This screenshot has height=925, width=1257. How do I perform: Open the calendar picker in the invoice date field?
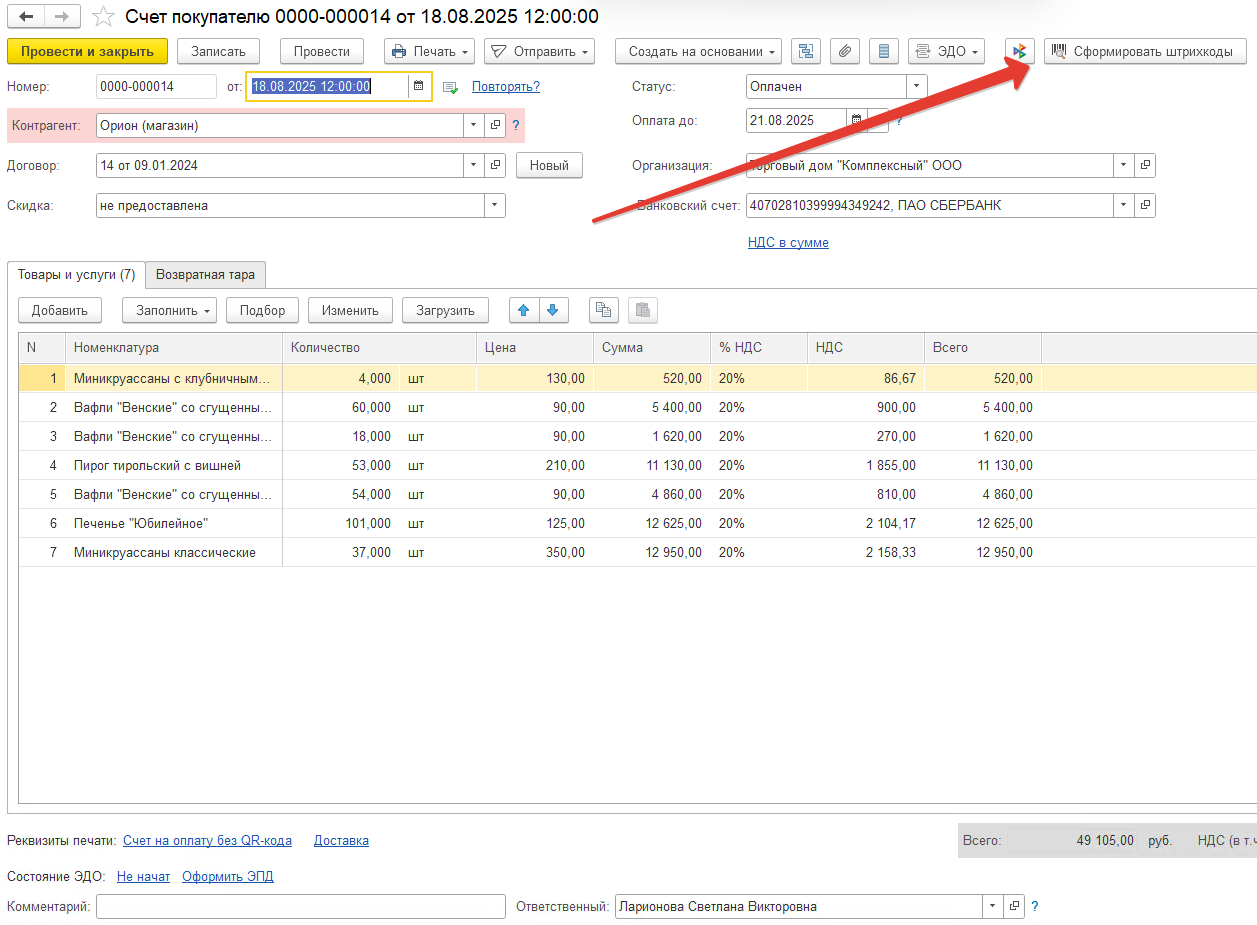tap(419, 87)
